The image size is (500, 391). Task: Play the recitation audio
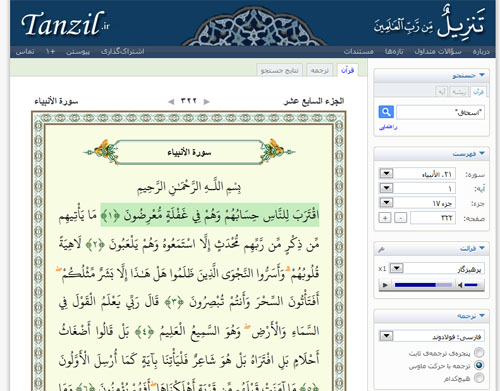coord(385,285)
